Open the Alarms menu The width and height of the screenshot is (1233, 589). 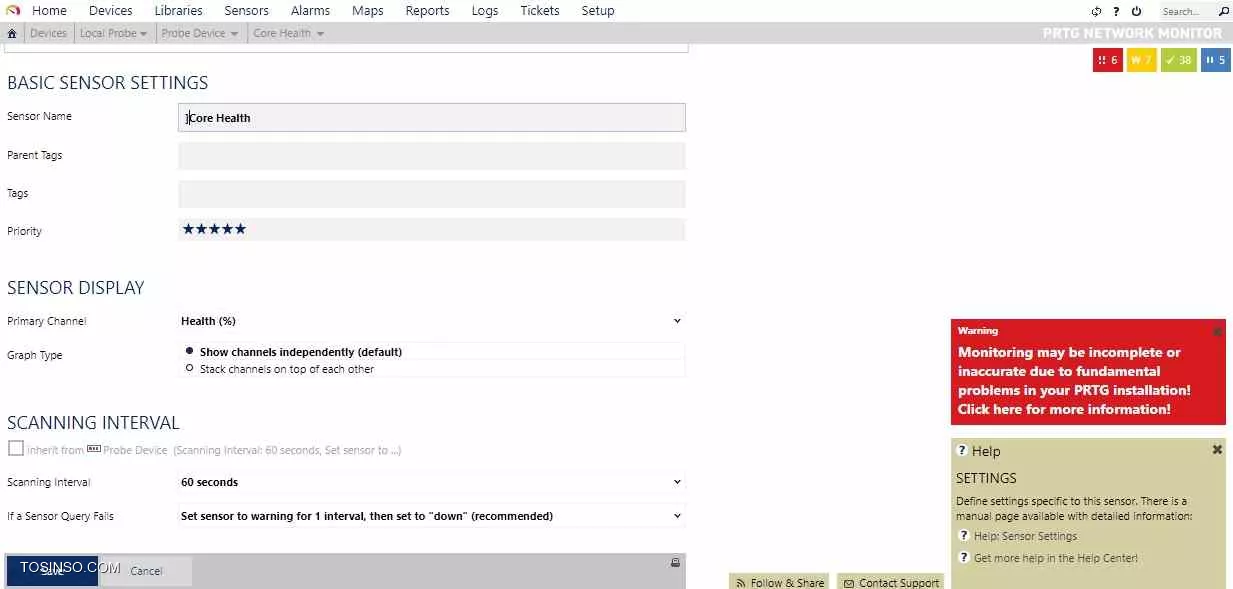point(310,11)
